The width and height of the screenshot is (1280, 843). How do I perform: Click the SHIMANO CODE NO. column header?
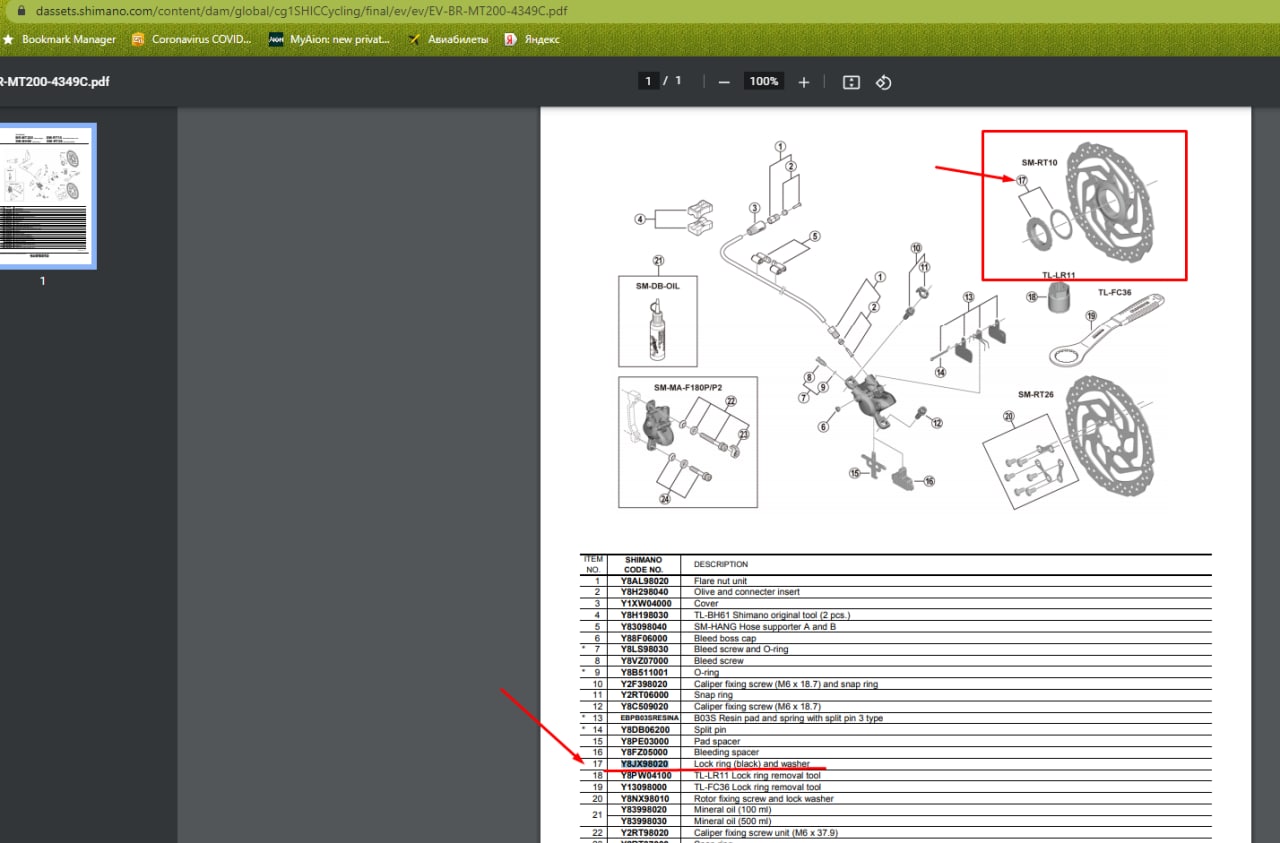pos(644,565)
